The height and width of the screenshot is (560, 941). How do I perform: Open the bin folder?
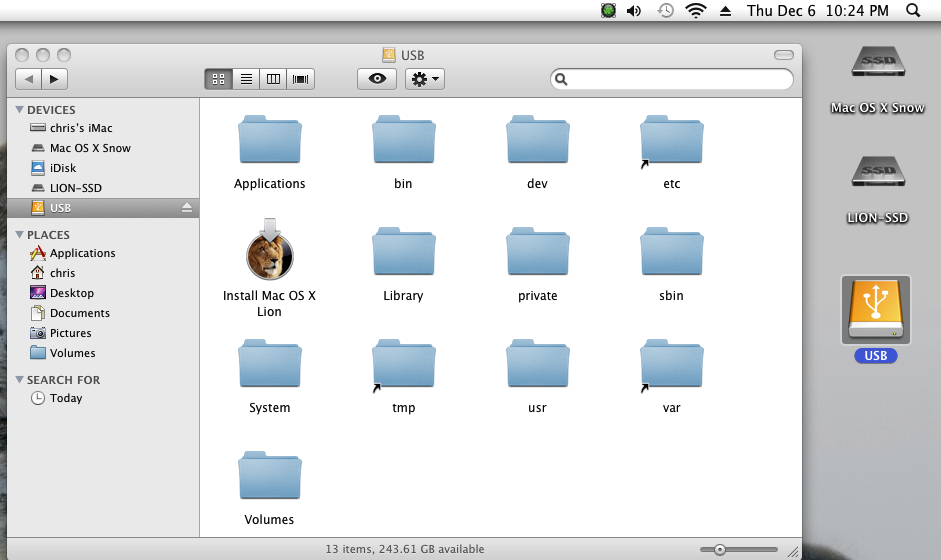click(403, 140)
